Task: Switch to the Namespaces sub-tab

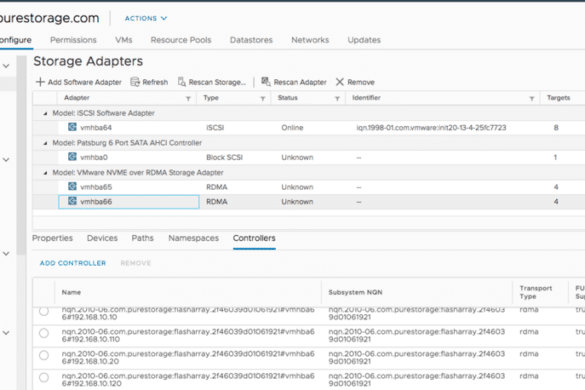Action: pyautogui.click(x=194, y=238)
